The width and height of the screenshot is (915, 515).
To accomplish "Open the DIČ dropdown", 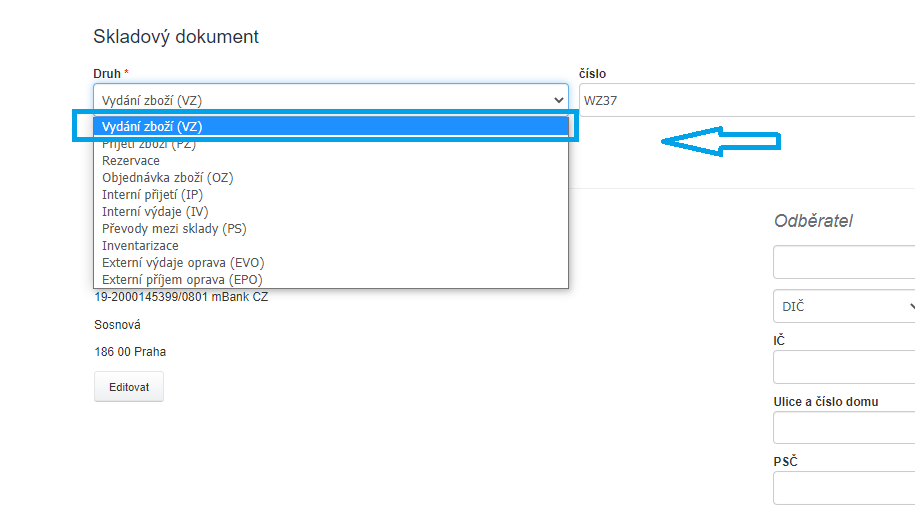I will [843, 306].
